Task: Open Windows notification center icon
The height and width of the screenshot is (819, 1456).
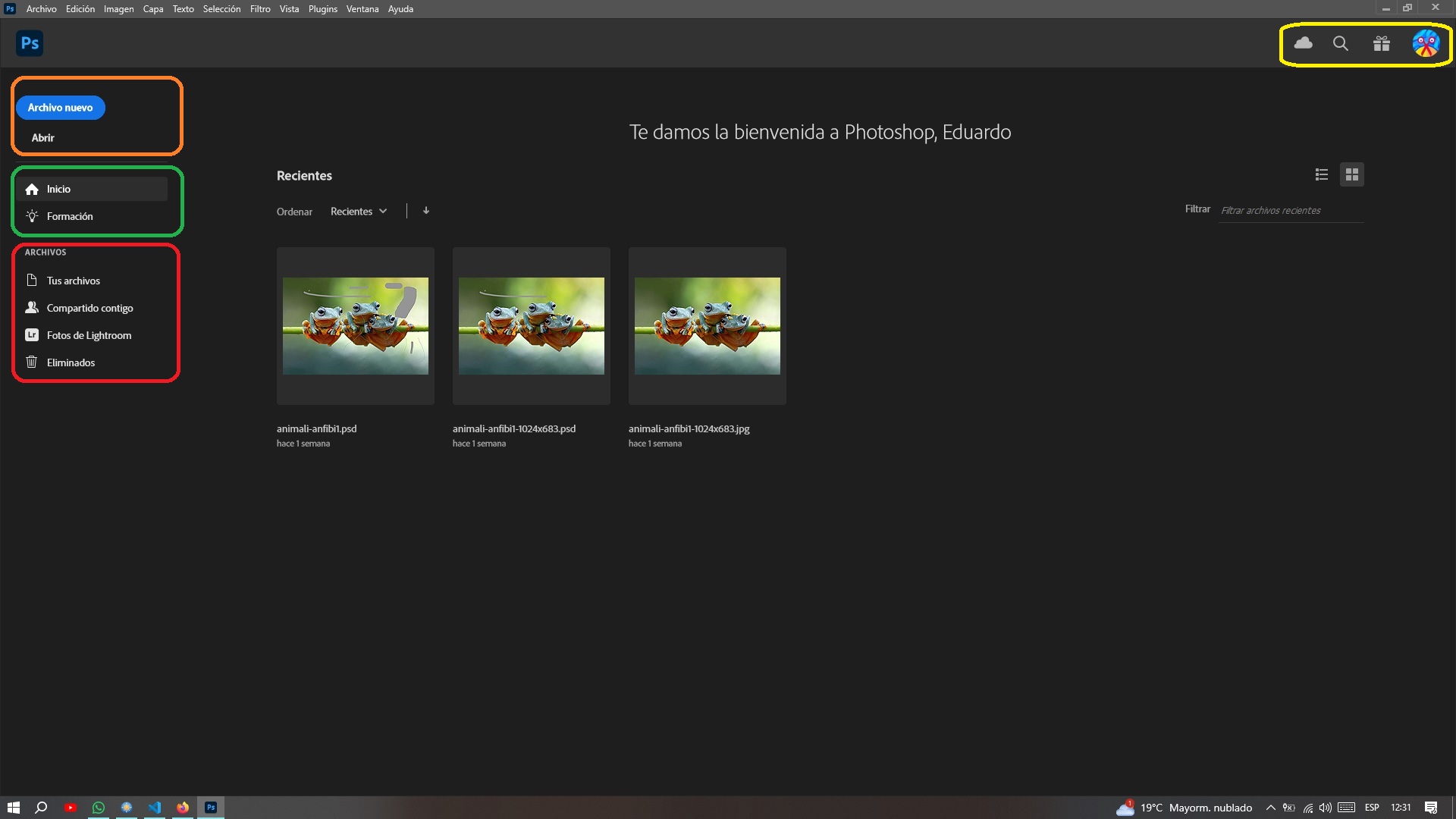Action: (1431, 808)
